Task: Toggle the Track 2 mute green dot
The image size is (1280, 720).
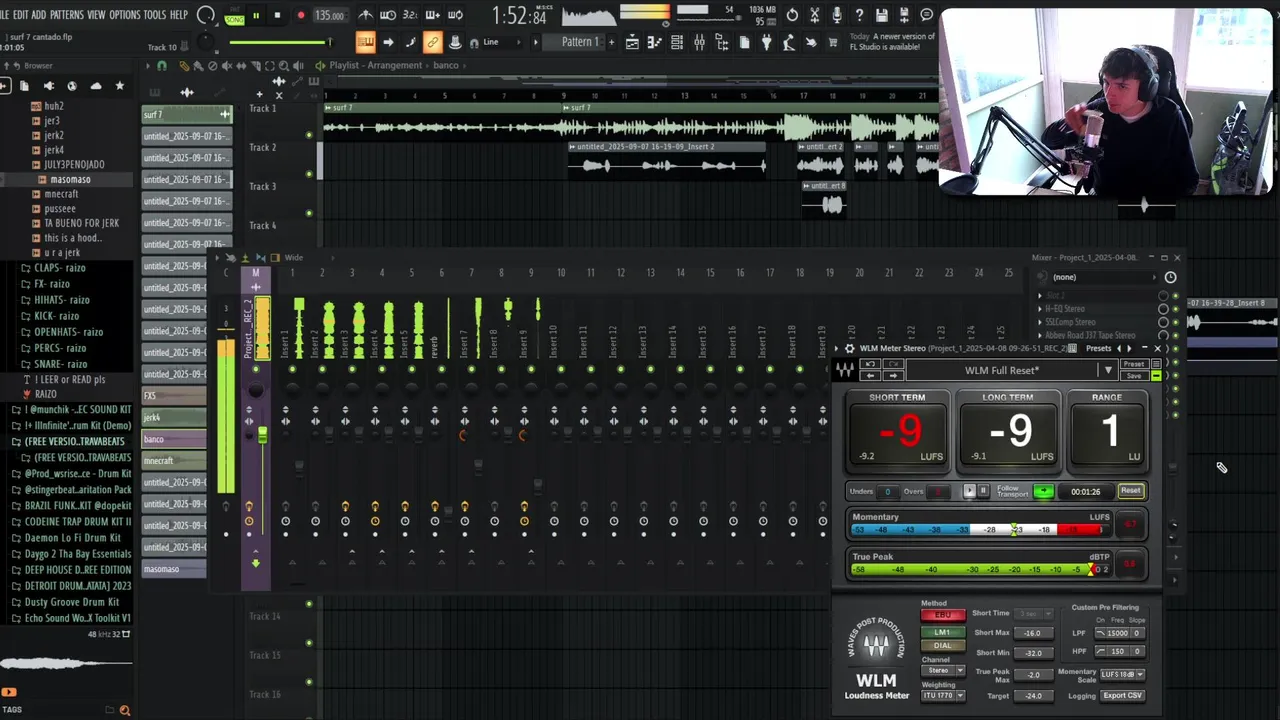Action: (x=309, y=174)
